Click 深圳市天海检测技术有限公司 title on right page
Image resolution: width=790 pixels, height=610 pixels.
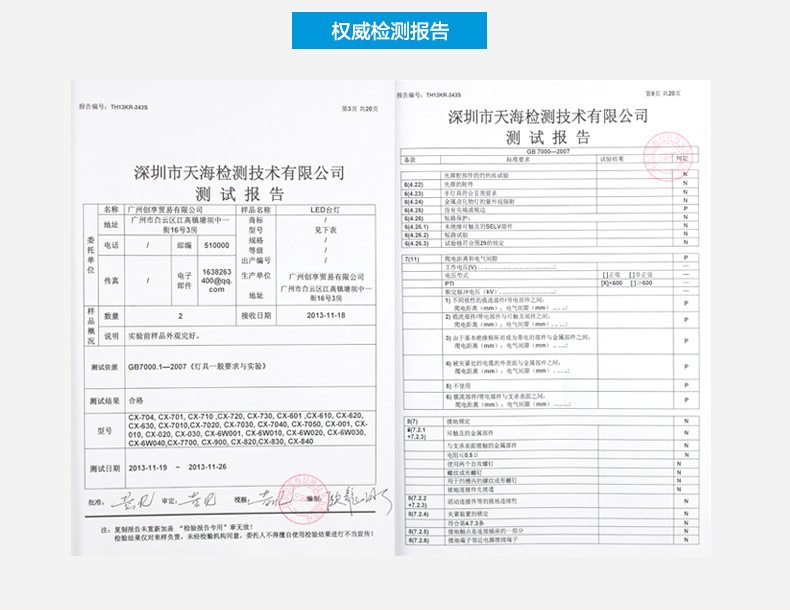(548, 116)
